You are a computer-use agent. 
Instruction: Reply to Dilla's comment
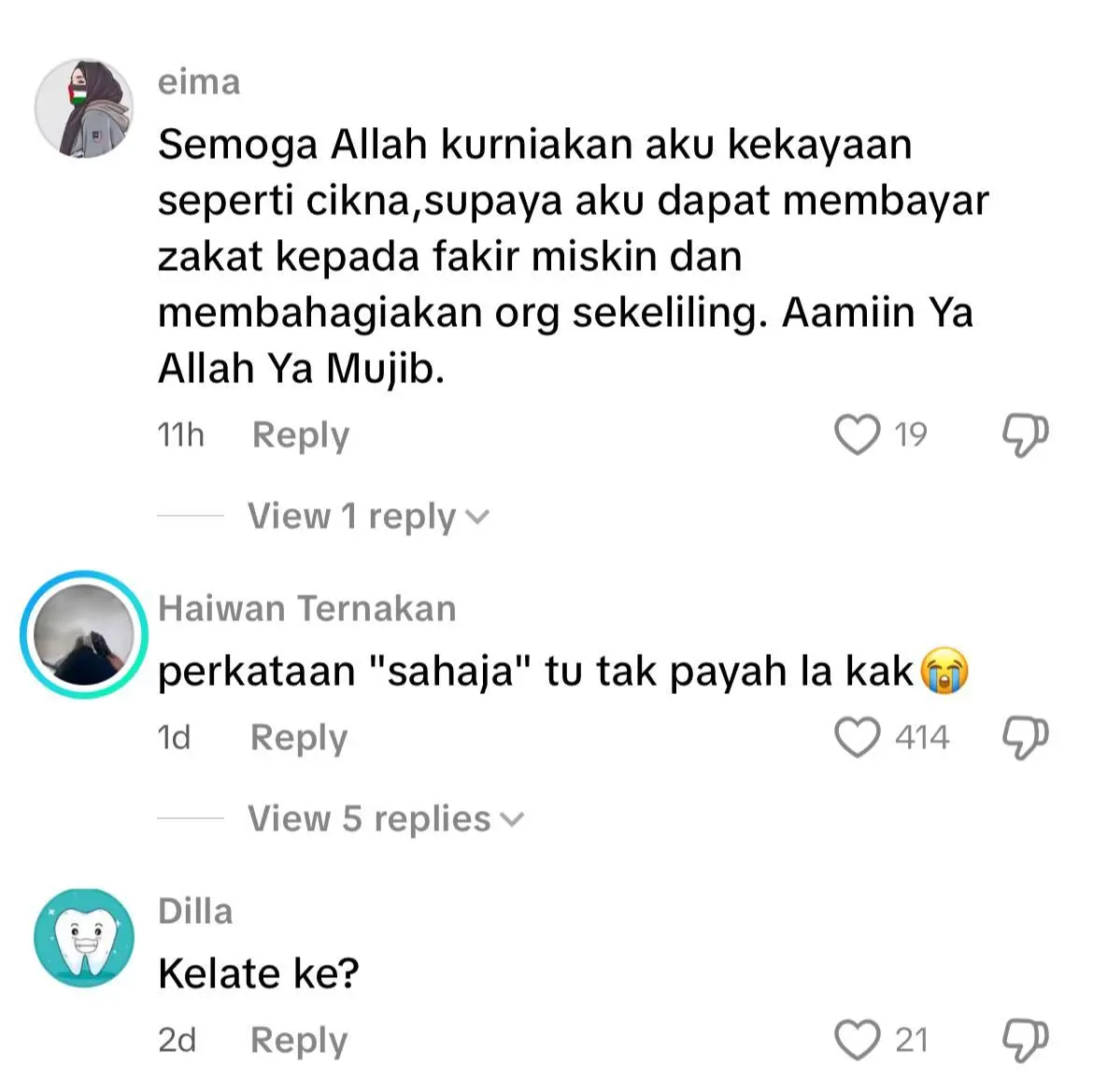[299, 1041]
